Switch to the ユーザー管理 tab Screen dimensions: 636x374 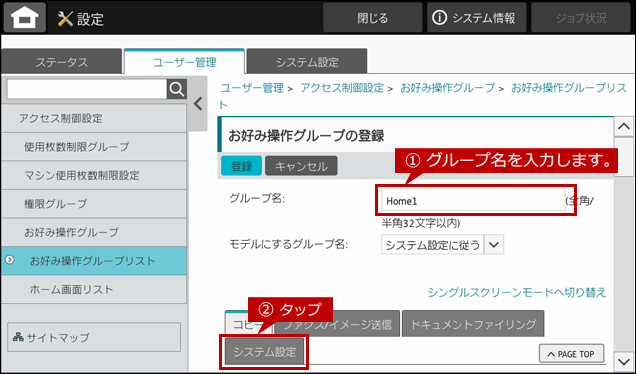(x=185, y=62)
